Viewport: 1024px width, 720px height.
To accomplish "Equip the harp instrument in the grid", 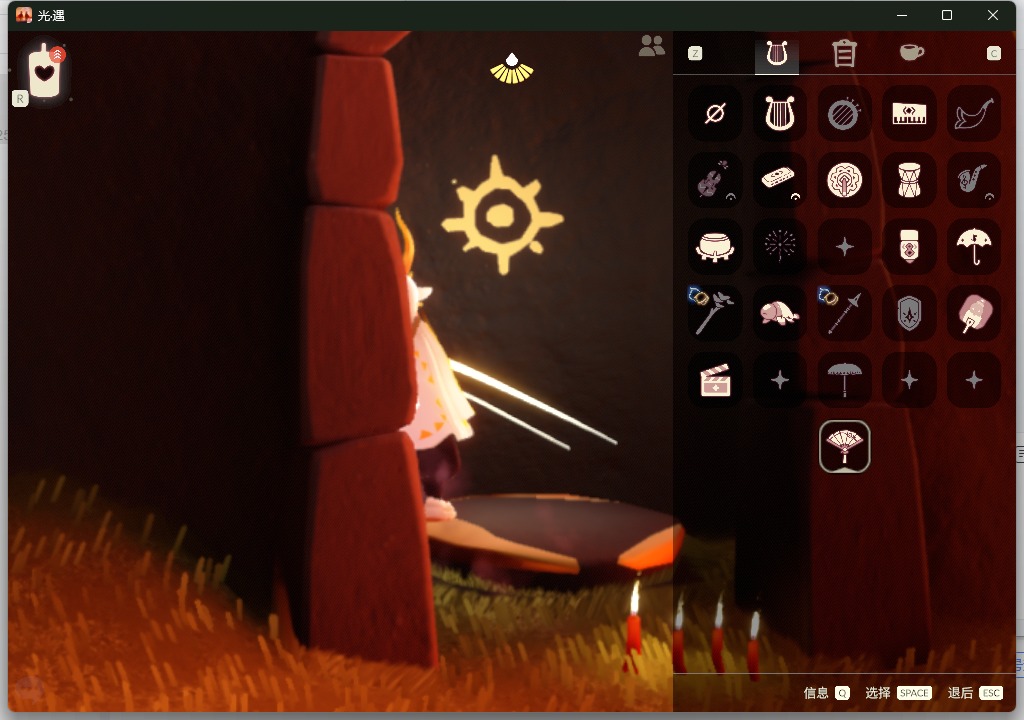I will [780, 114].
